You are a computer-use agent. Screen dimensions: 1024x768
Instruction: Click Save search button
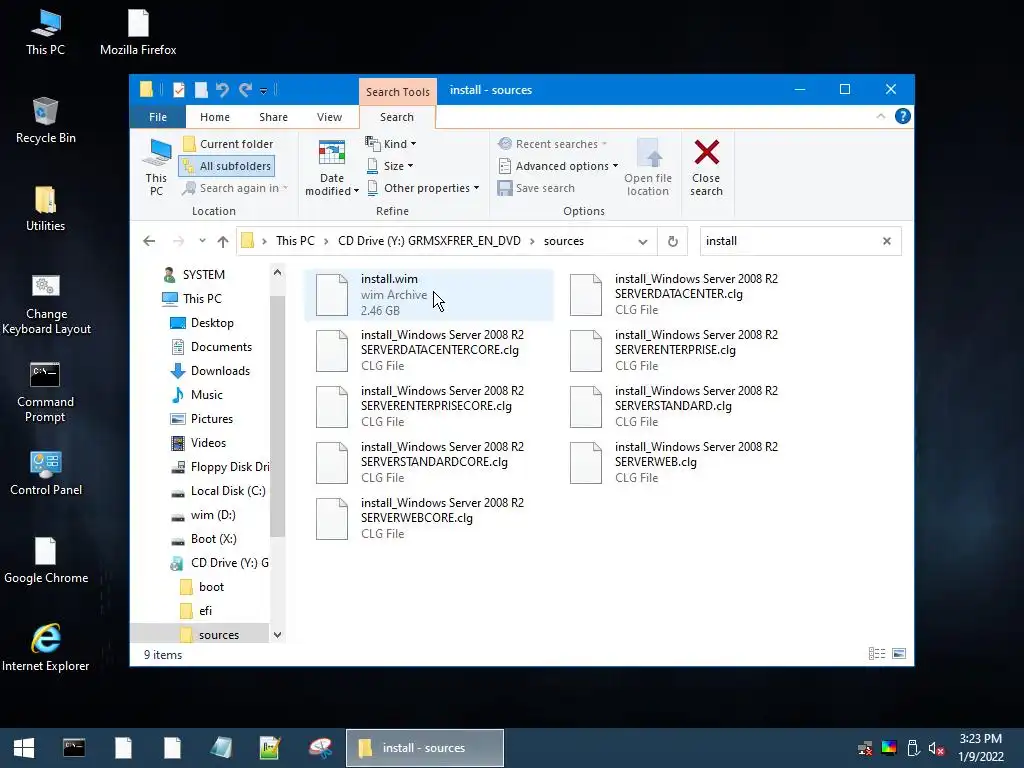click(x=536, y=188)
